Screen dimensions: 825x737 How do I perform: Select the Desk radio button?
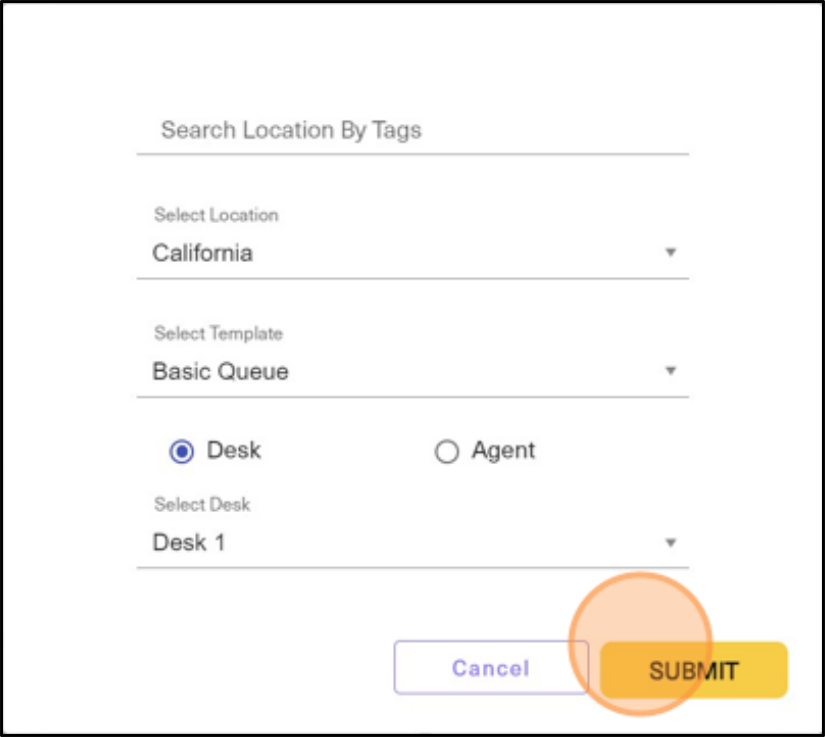[182, 451]
